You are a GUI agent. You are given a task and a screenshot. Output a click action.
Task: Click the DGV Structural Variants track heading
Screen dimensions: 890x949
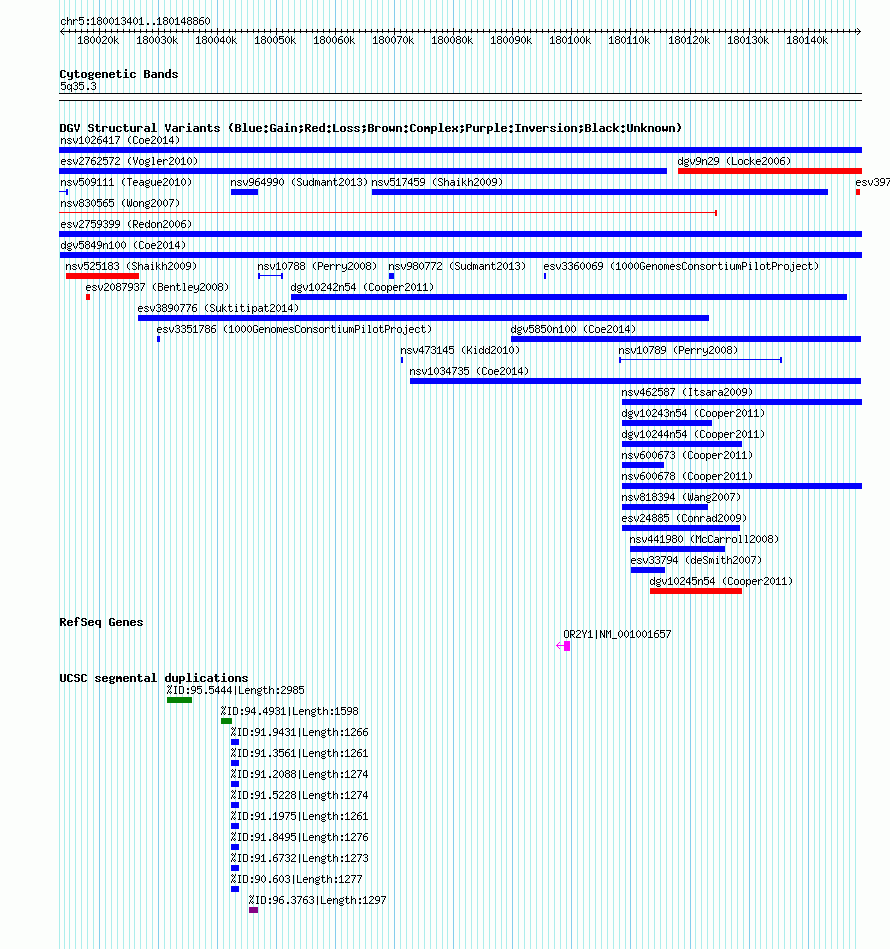pyautogui.click(x=370, y=128)
